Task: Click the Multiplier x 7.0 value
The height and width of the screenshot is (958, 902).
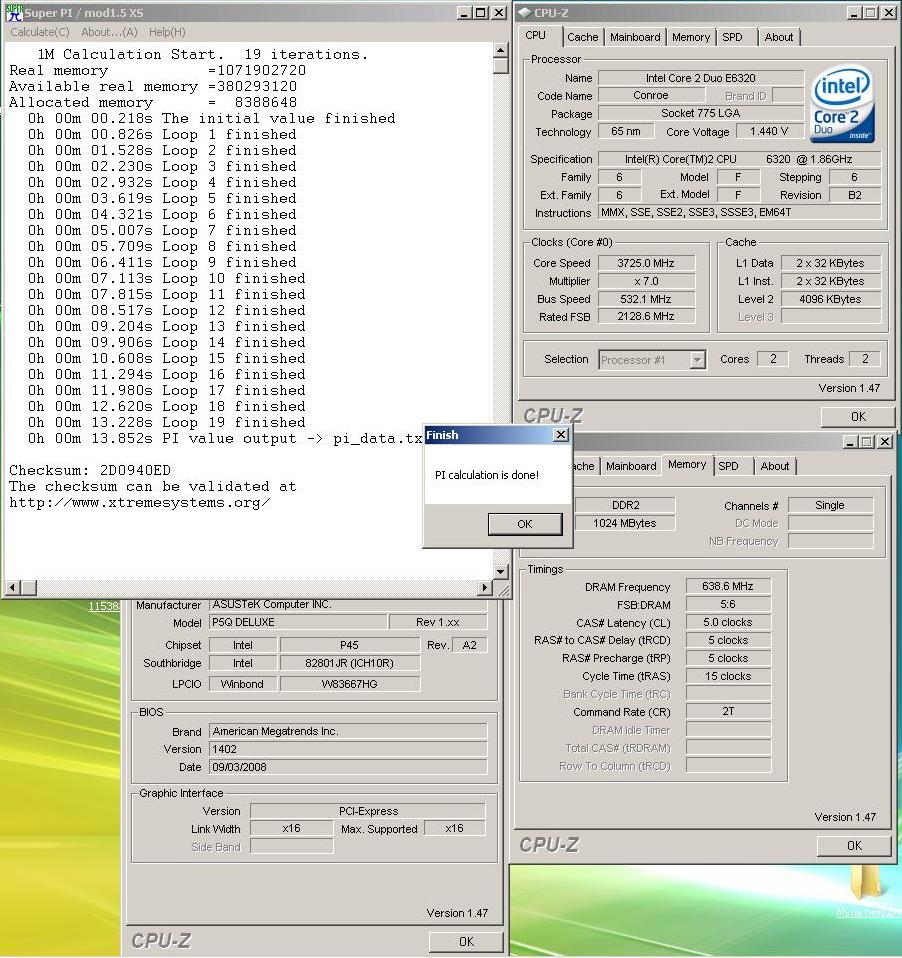Action: pyautogui.click(x=646, y=281)
